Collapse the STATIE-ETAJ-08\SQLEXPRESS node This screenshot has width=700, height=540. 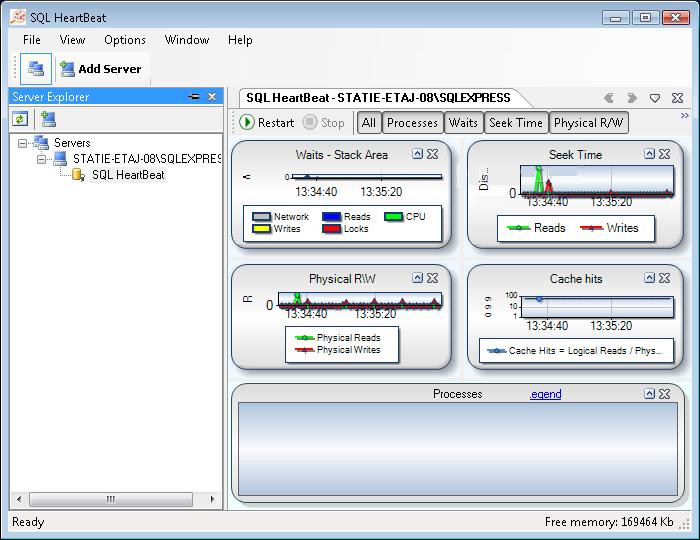[42, 159]
